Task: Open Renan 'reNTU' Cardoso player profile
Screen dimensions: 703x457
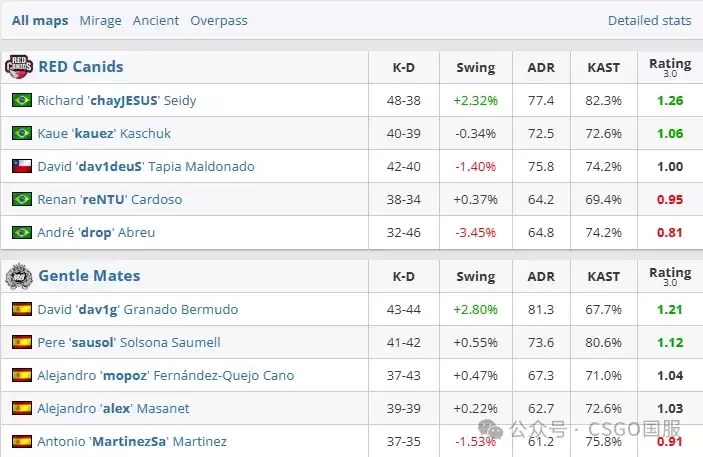Action: point(110,200)
